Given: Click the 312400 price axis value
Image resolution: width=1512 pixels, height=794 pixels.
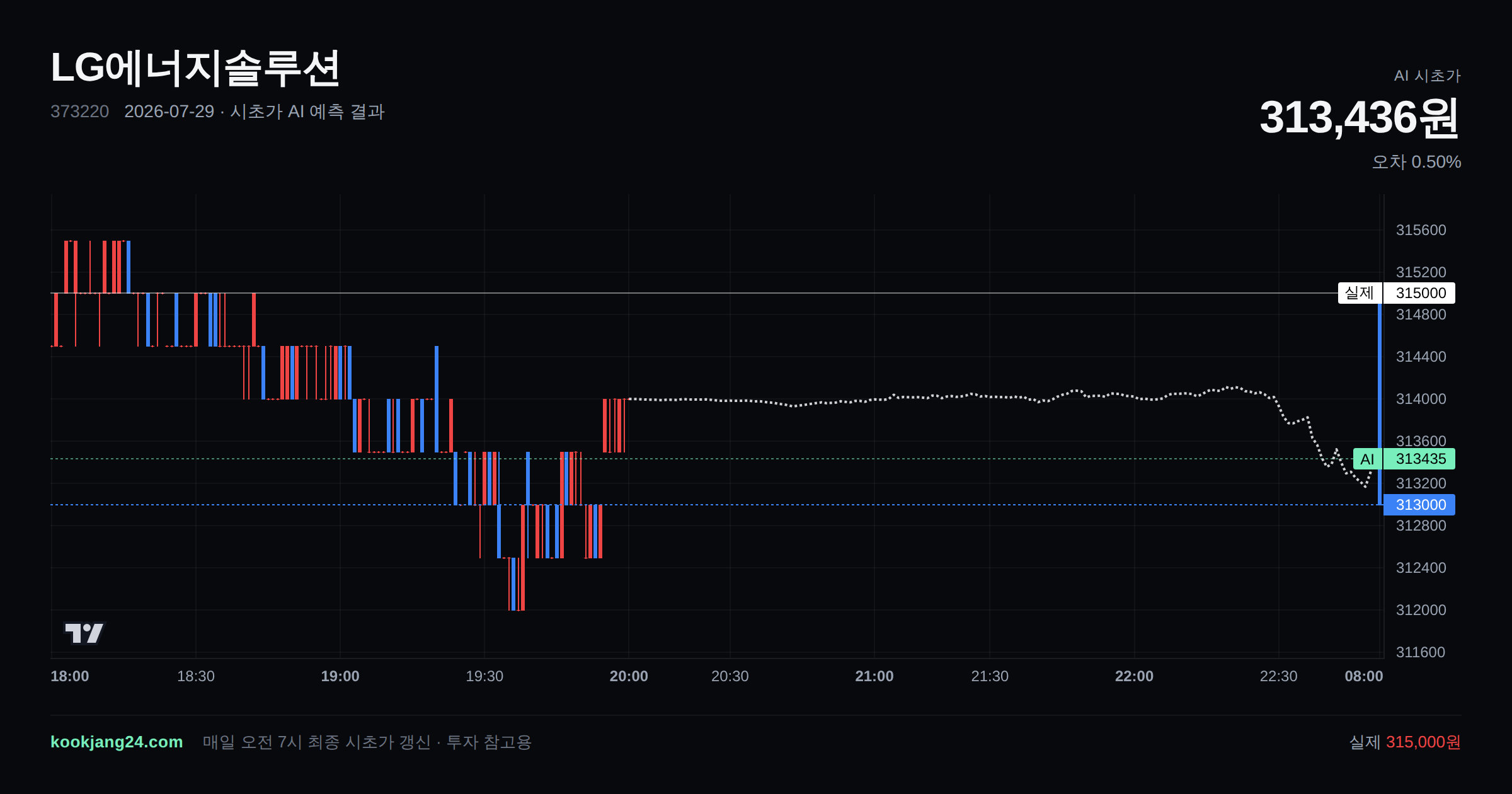Looking at the screenshot, I should pos(1421,568).
